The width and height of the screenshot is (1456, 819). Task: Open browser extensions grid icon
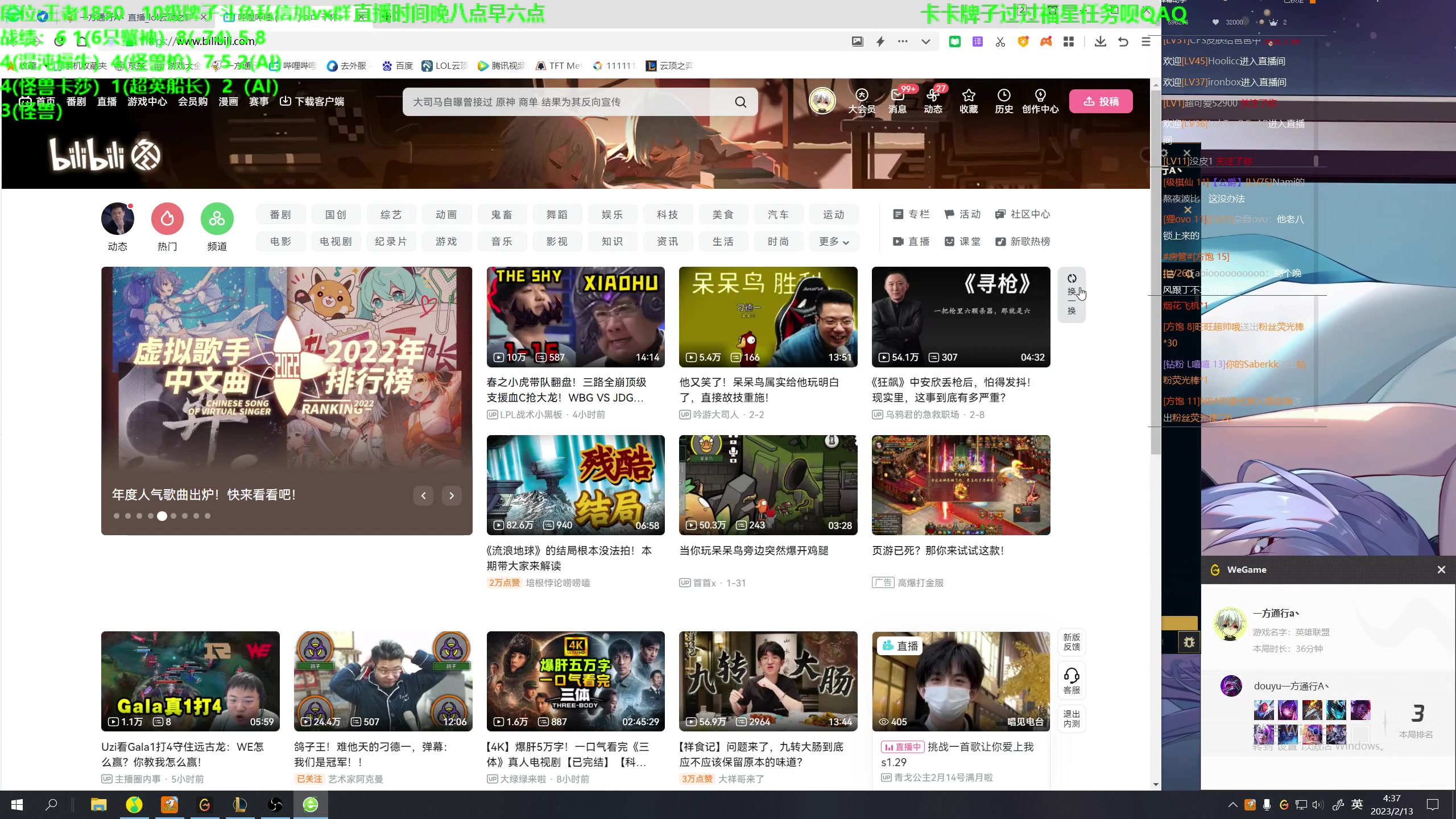(x=1069, y=42)
